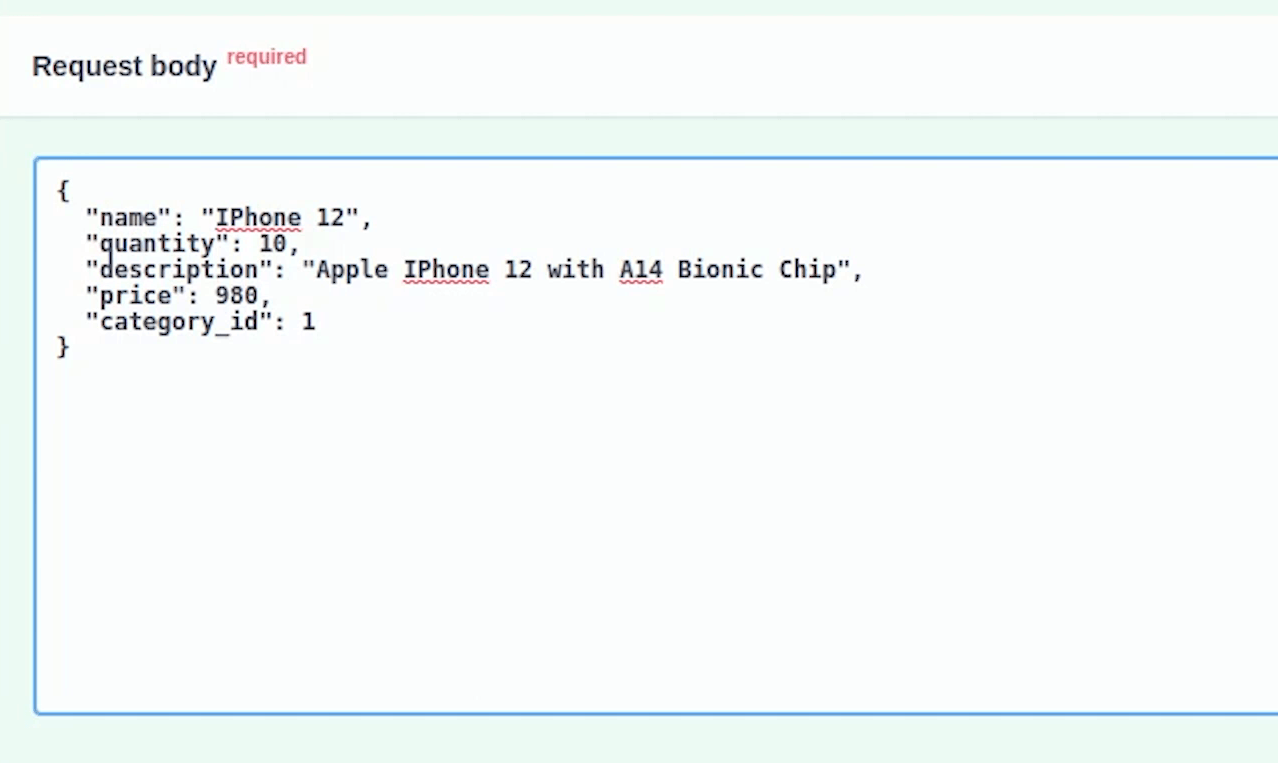
Task: Click the opening curly brace line
Action: click(x=63, y=191)
